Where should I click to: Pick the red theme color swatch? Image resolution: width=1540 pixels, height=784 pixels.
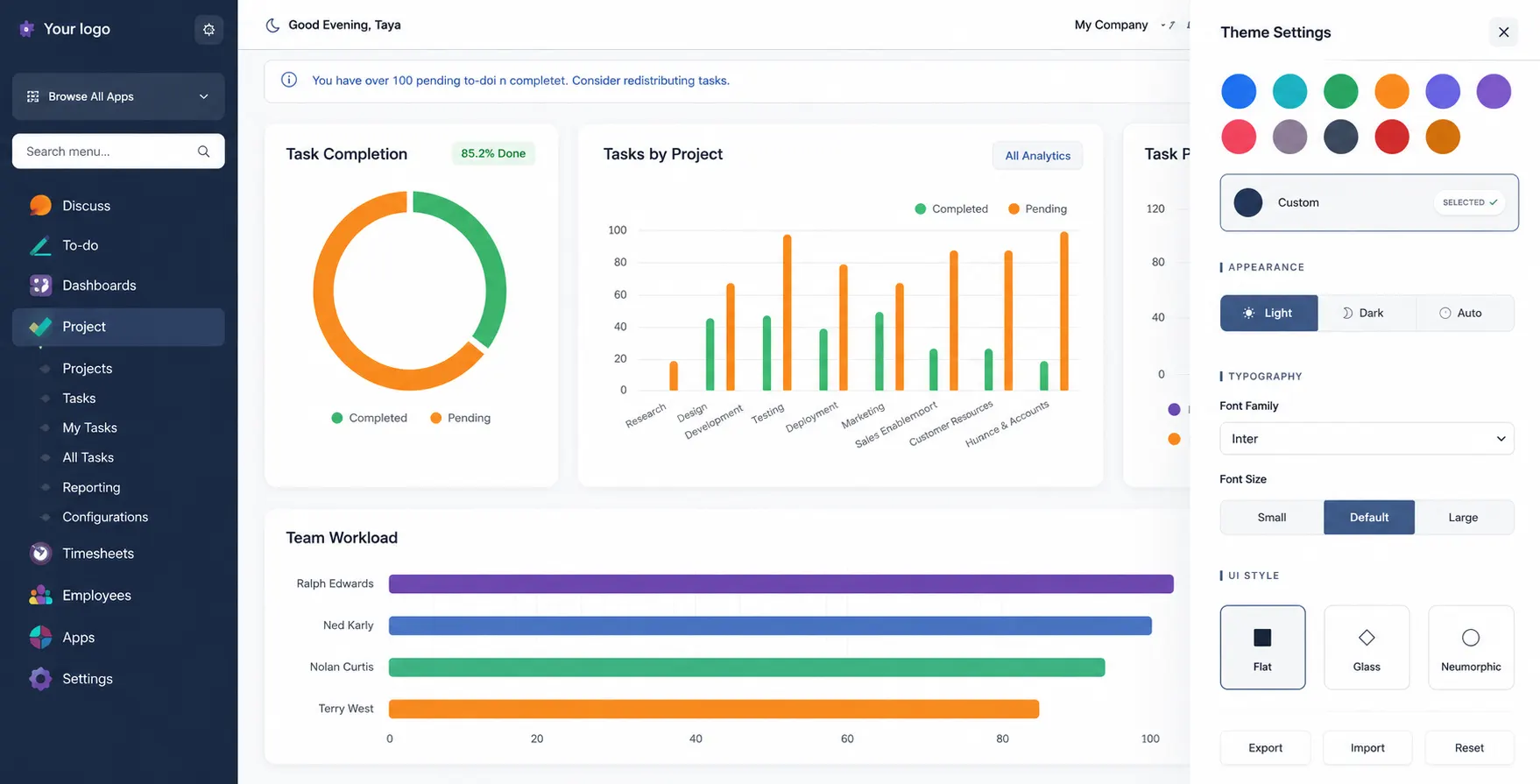[x=1391, y=137]
